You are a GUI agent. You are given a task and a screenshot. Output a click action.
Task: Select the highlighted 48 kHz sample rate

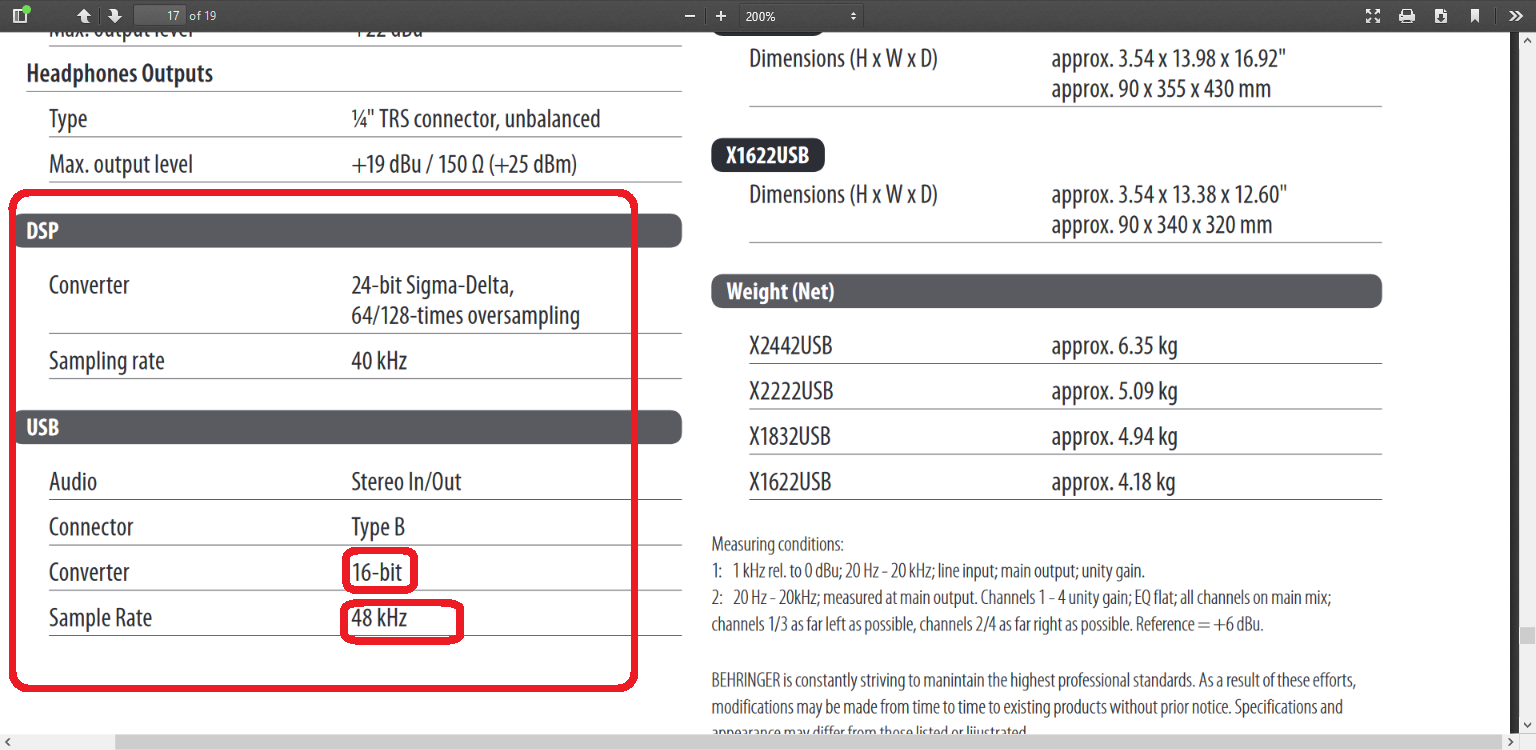(x=378, y=618)
